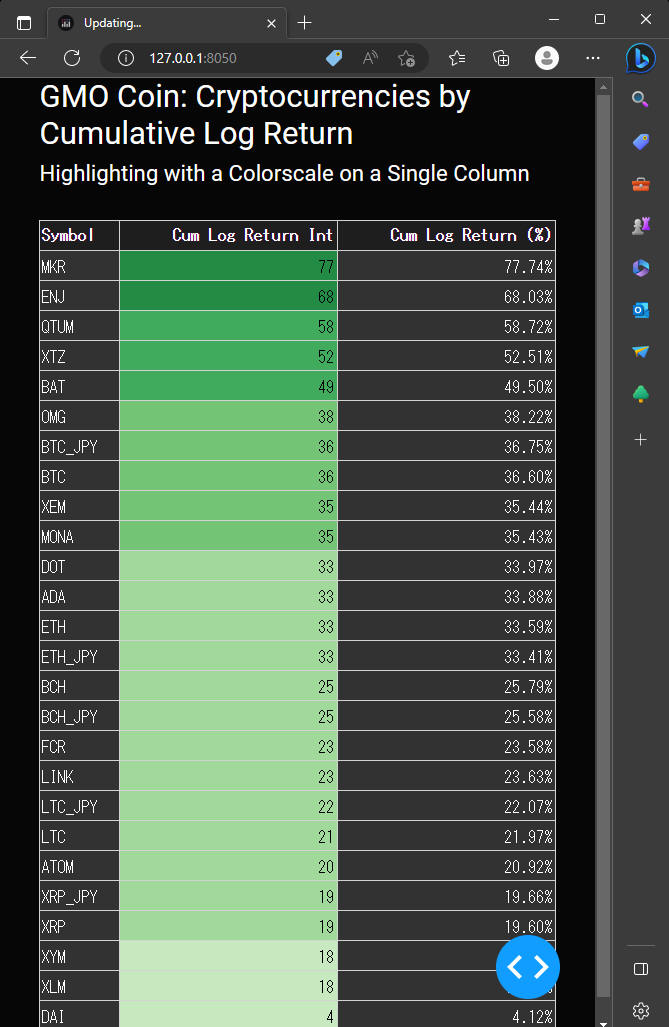Click the 4.12% percentage cell

(447, 1015)
